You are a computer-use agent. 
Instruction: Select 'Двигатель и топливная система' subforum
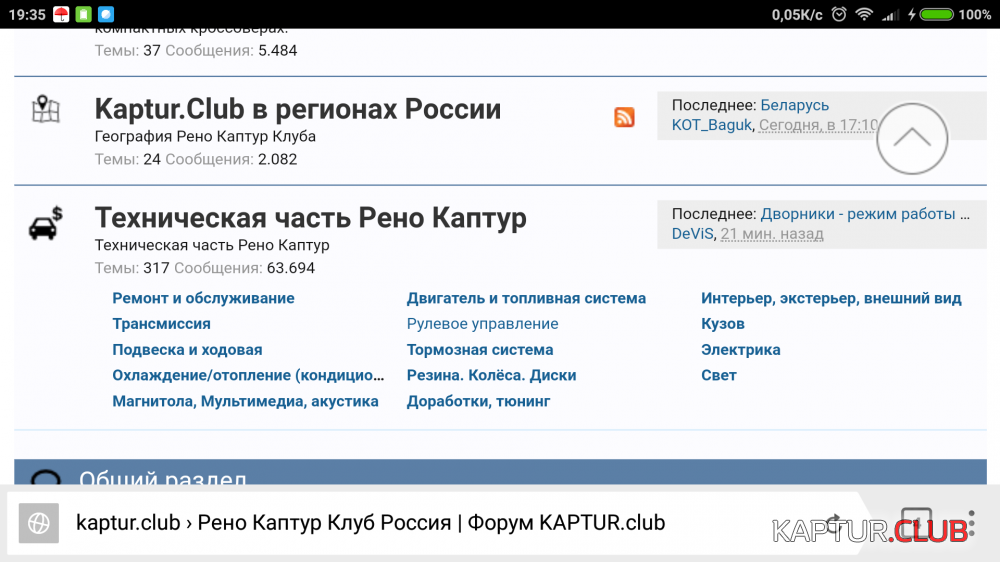[x=526, y=298]
